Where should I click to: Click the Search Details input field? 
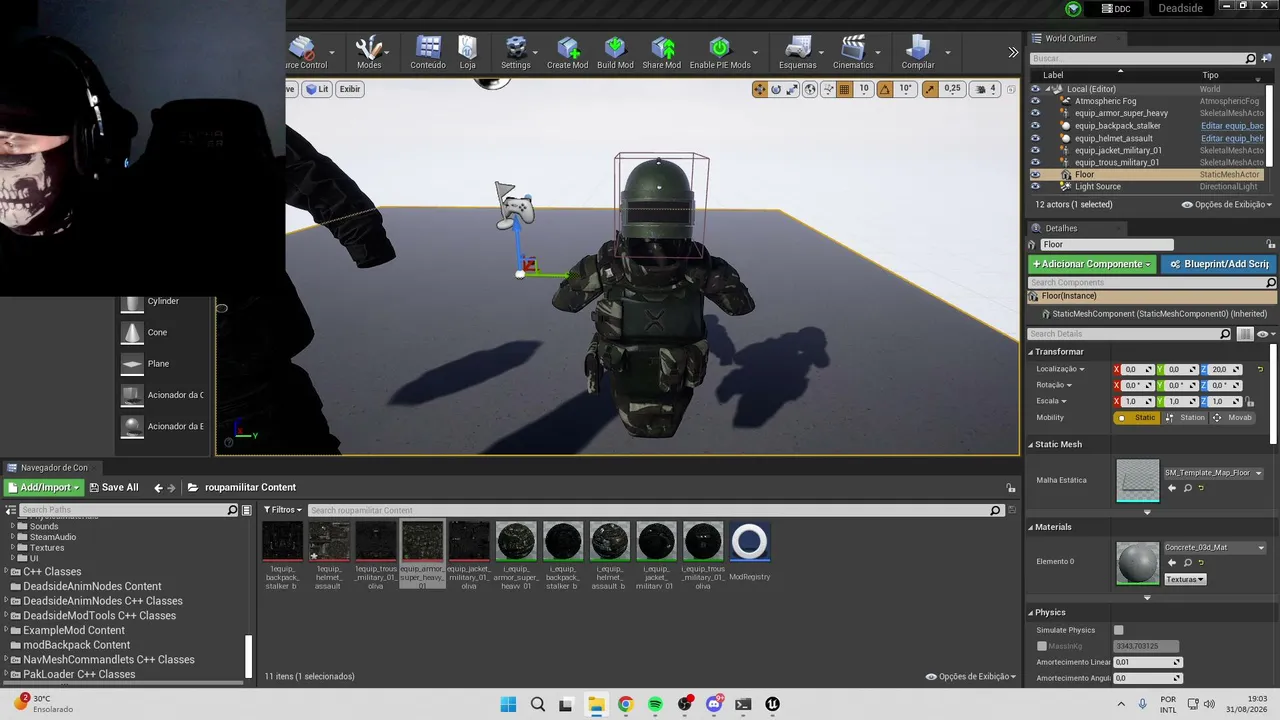(x=1130, y=334)
